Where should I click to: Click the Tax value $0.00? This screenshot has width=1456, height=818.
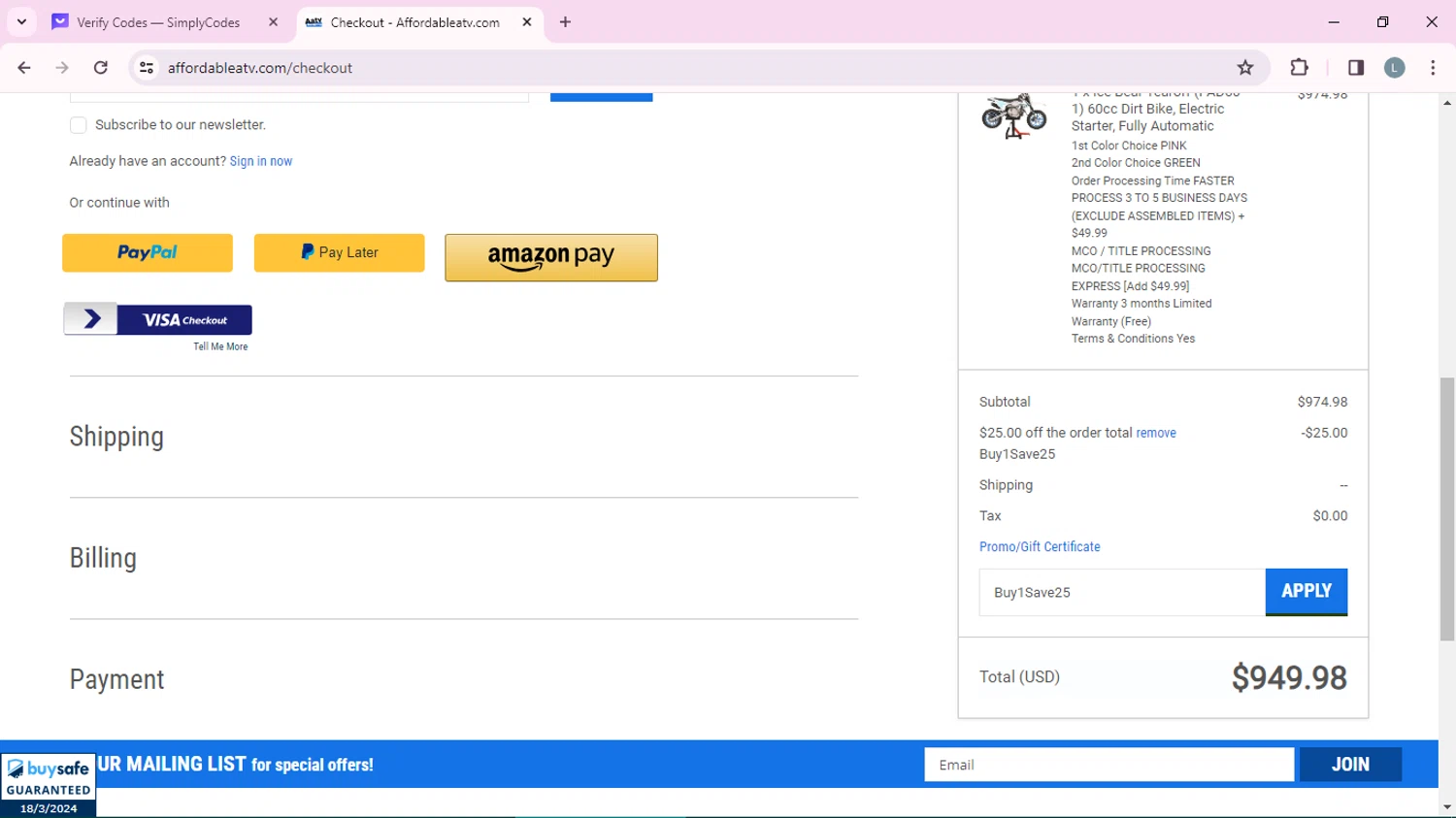1330,516
